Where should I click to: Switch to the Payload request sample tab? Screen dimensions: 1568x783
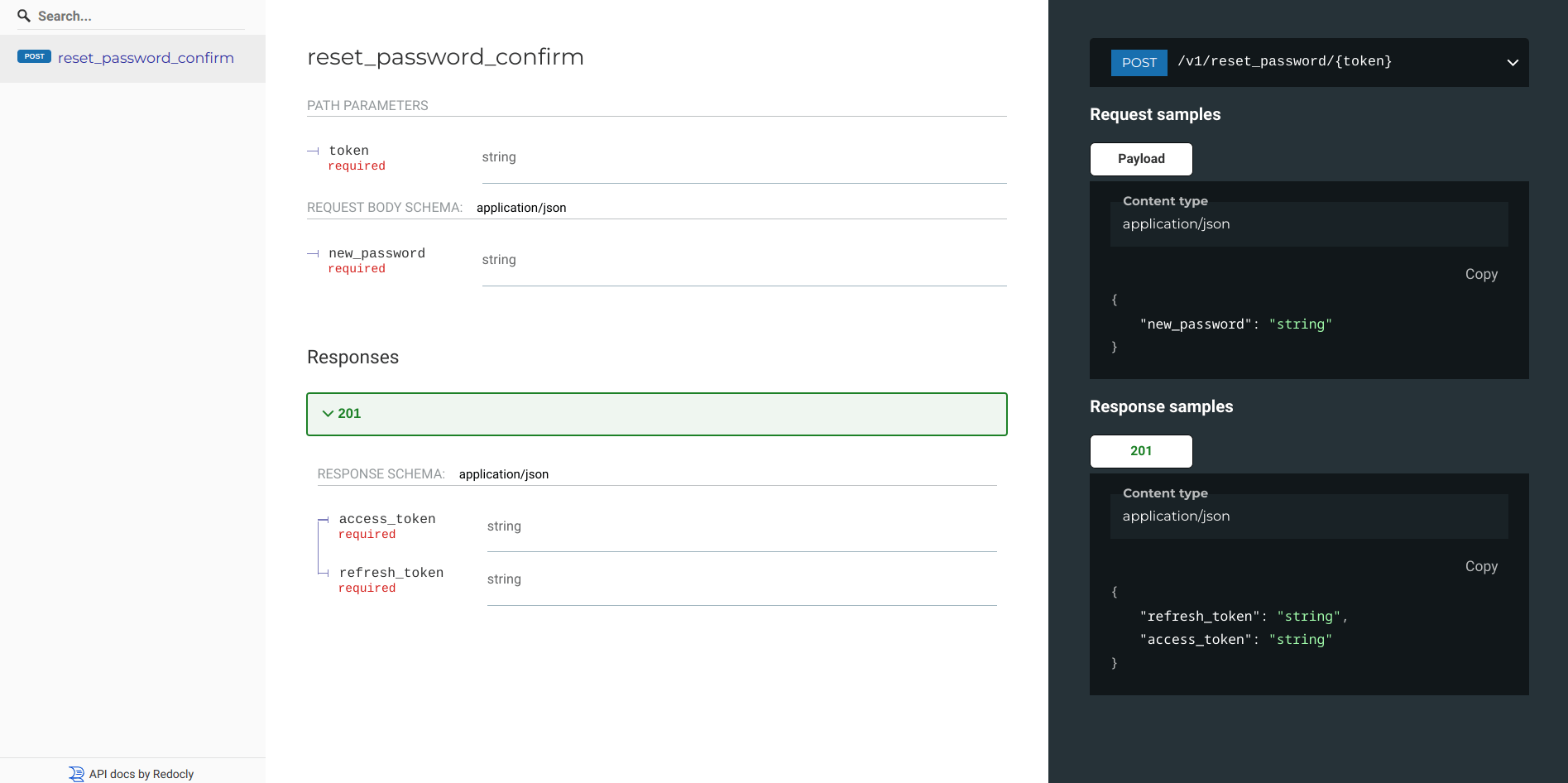[1140, 158]
